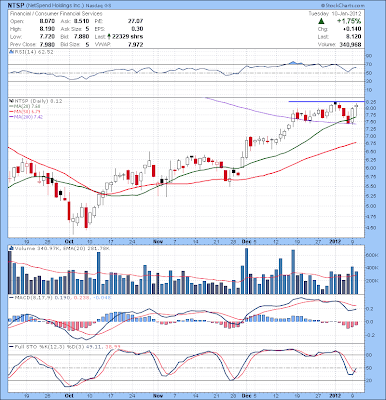This screenshot has height=400, width=386.
Task: Click the candlestick icon before NTSP (Daily)
Action: [11, 101]
